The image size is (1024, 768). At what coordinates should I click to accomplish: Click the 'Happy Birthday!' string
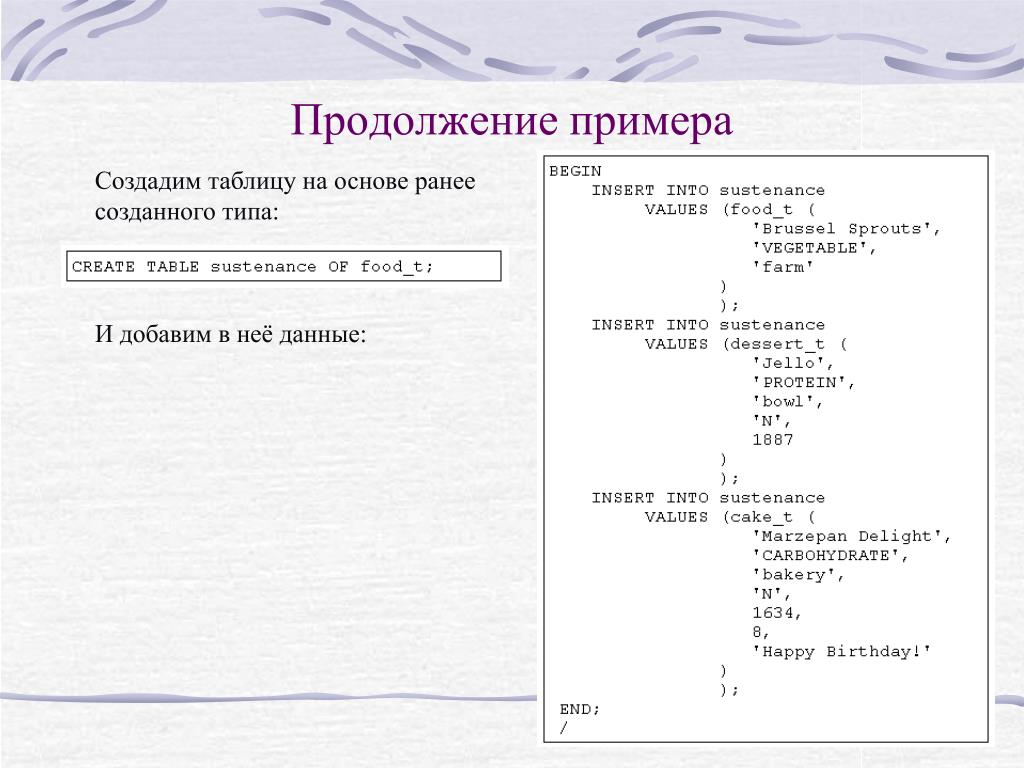(841, 651)
